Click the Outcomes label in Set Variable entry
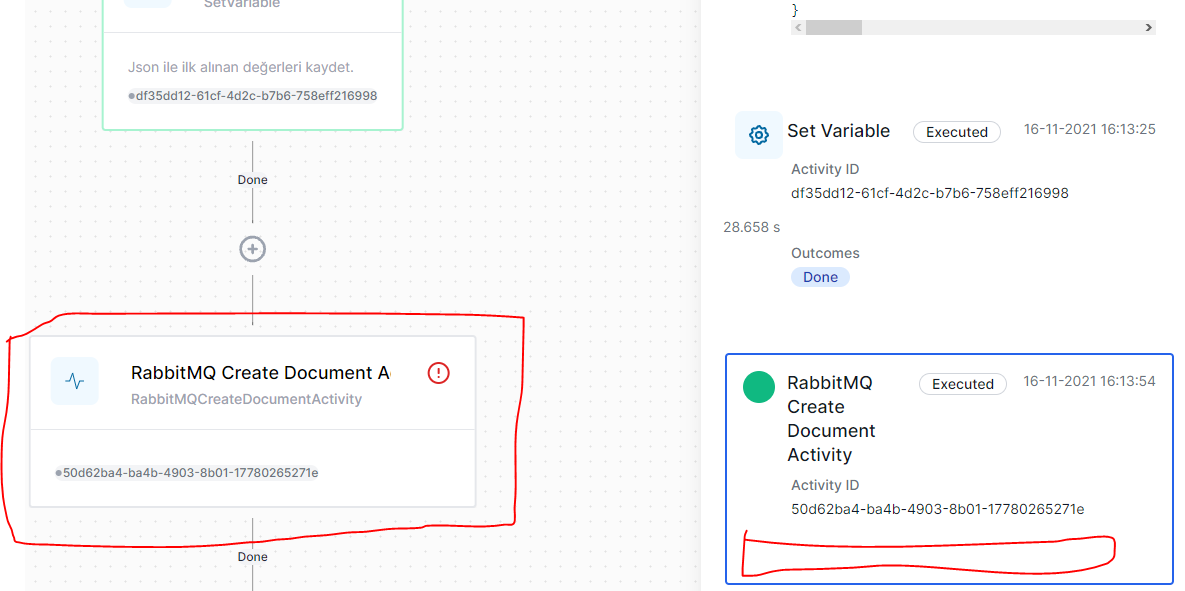The image size is (1185, 591). click(x=825, y=253)
